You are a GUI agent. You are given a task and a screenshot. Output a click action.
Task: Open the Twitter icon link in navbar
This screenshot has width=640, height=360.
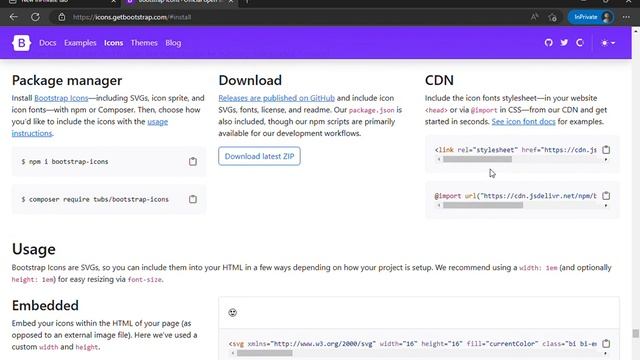(x=564, y=42)
